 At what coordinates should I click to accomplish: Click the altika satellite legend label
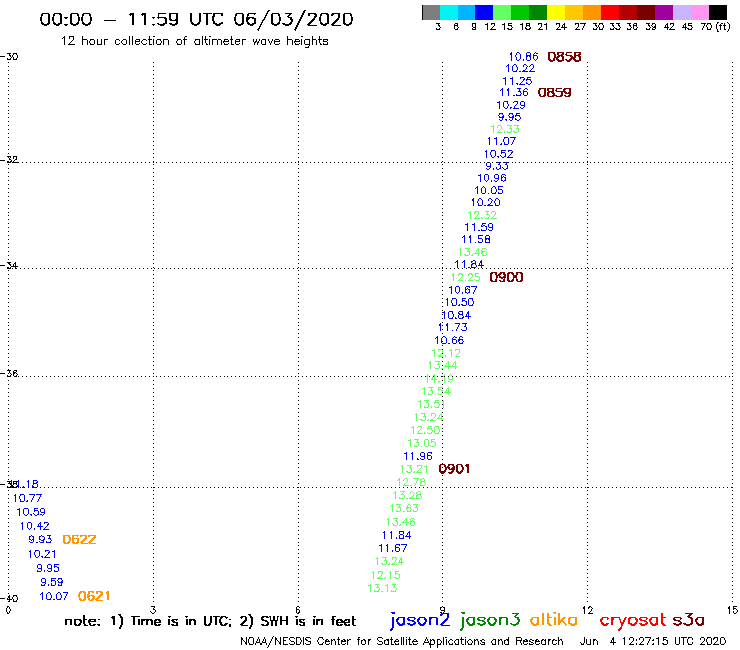[554, 620]
